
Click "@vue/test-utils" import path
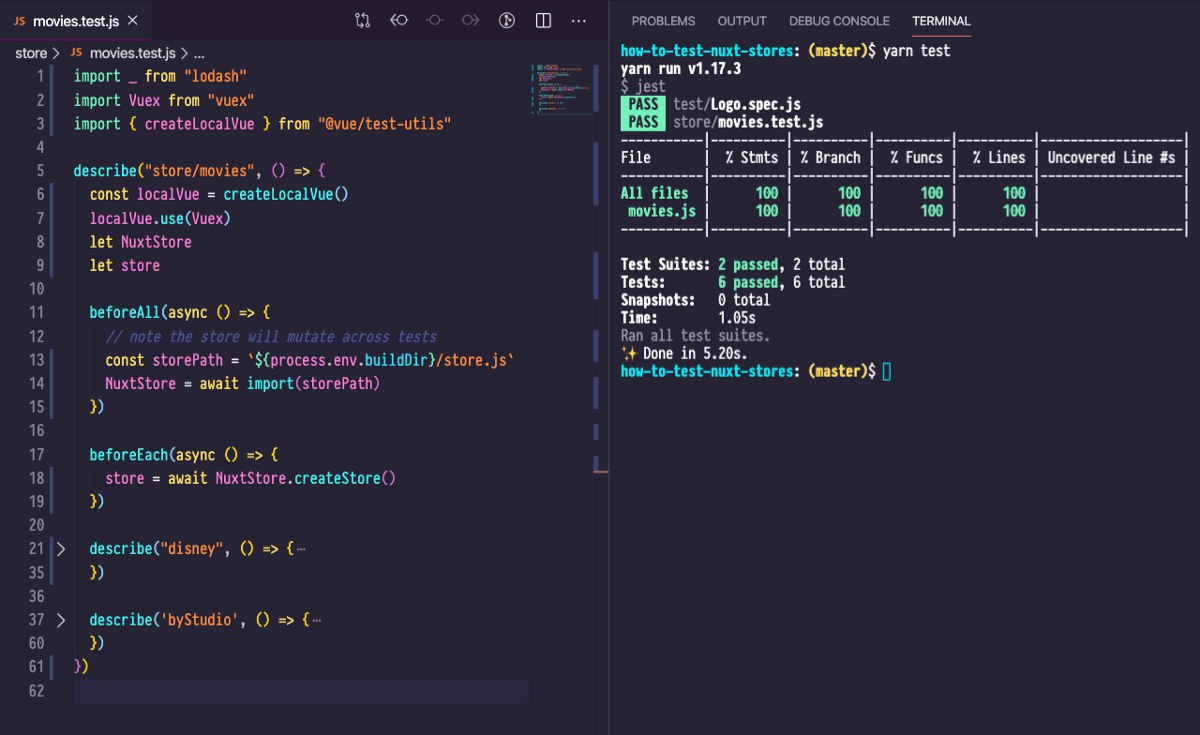(384, 124)
